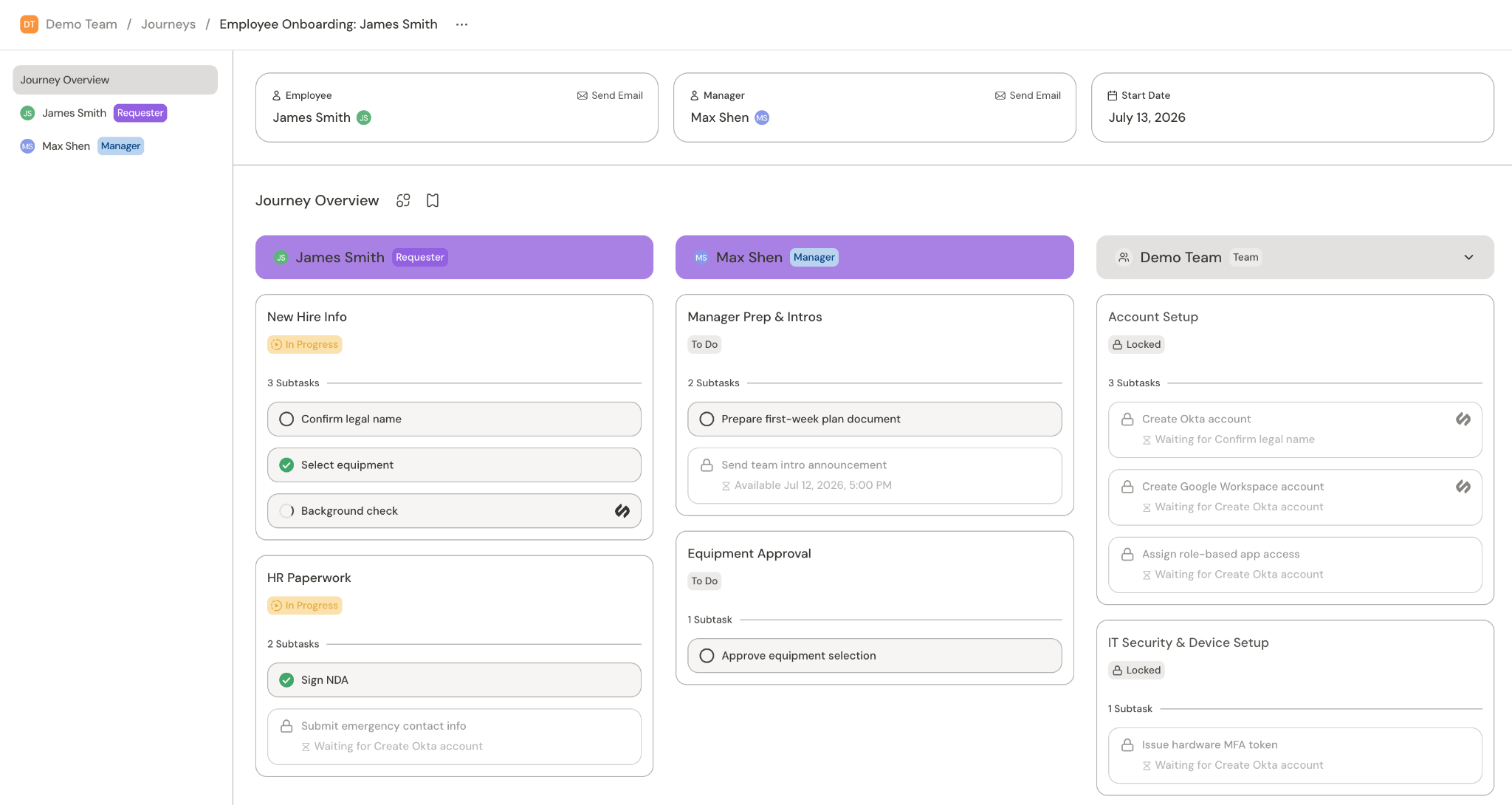
Task: Click the MS avatar in the Manager card
Action: click(762, 117)
